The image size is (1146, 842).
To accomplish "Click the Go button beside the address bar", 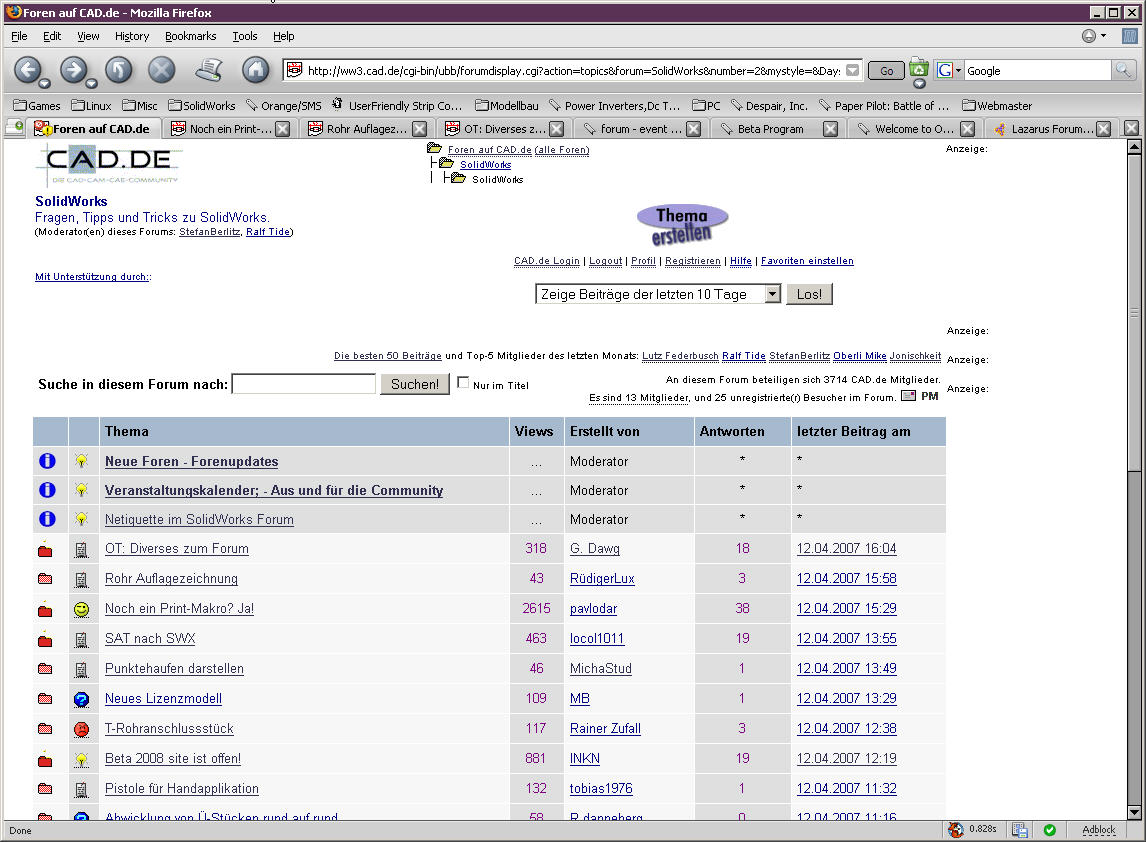I will click(x=886, y=71).
